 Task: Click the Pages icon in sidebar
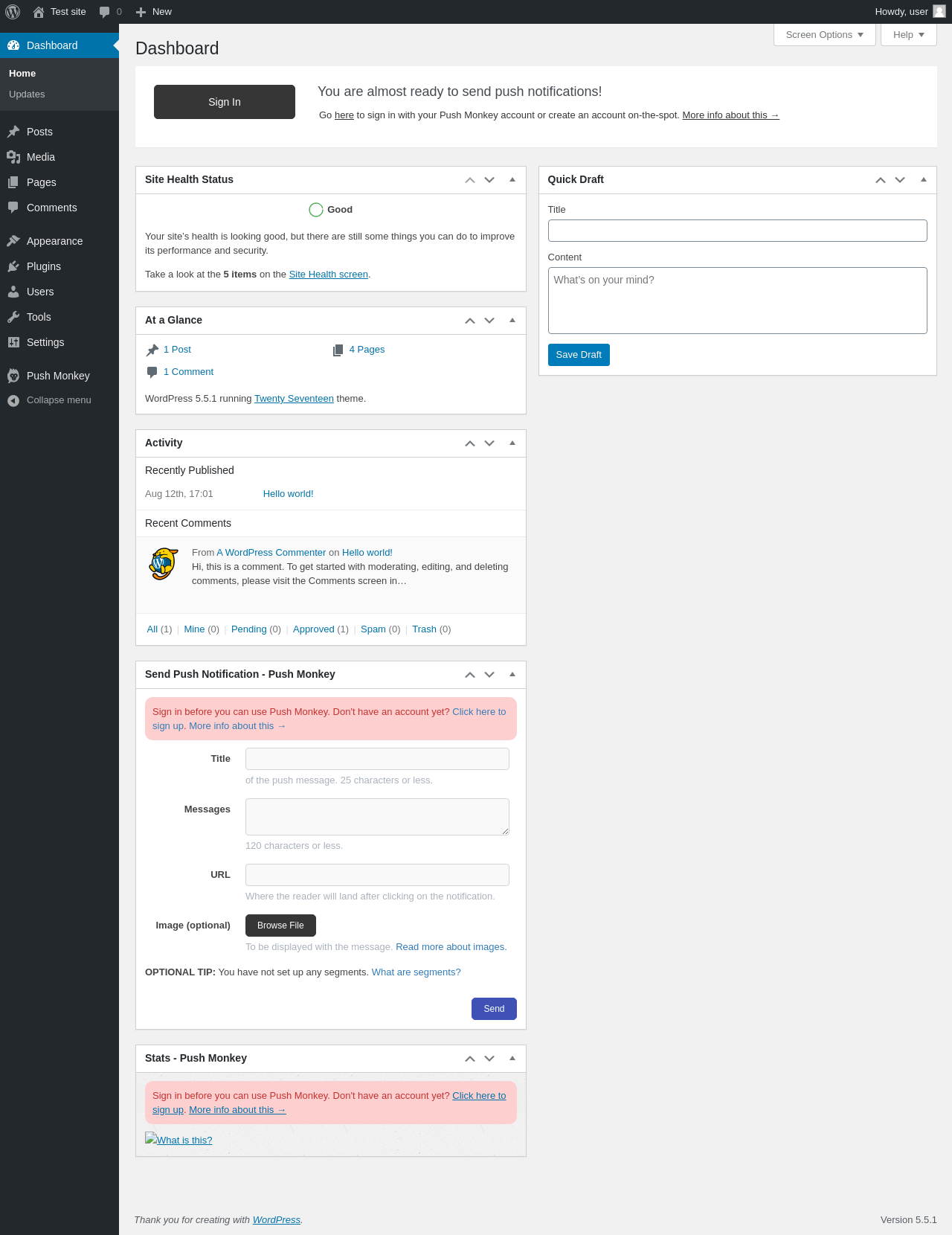(x=13, y=182)
